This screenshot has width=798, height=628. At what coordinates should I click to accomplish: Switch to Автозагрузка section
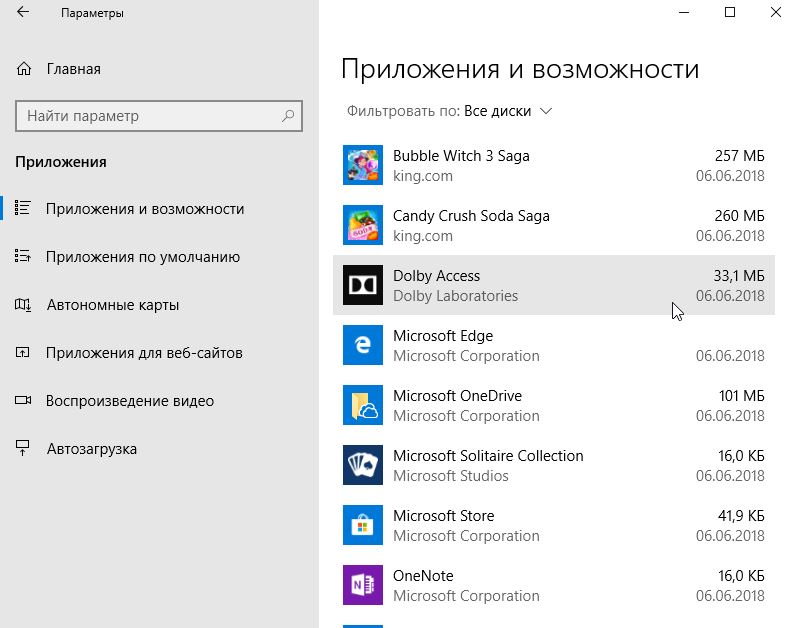point(92,449)
